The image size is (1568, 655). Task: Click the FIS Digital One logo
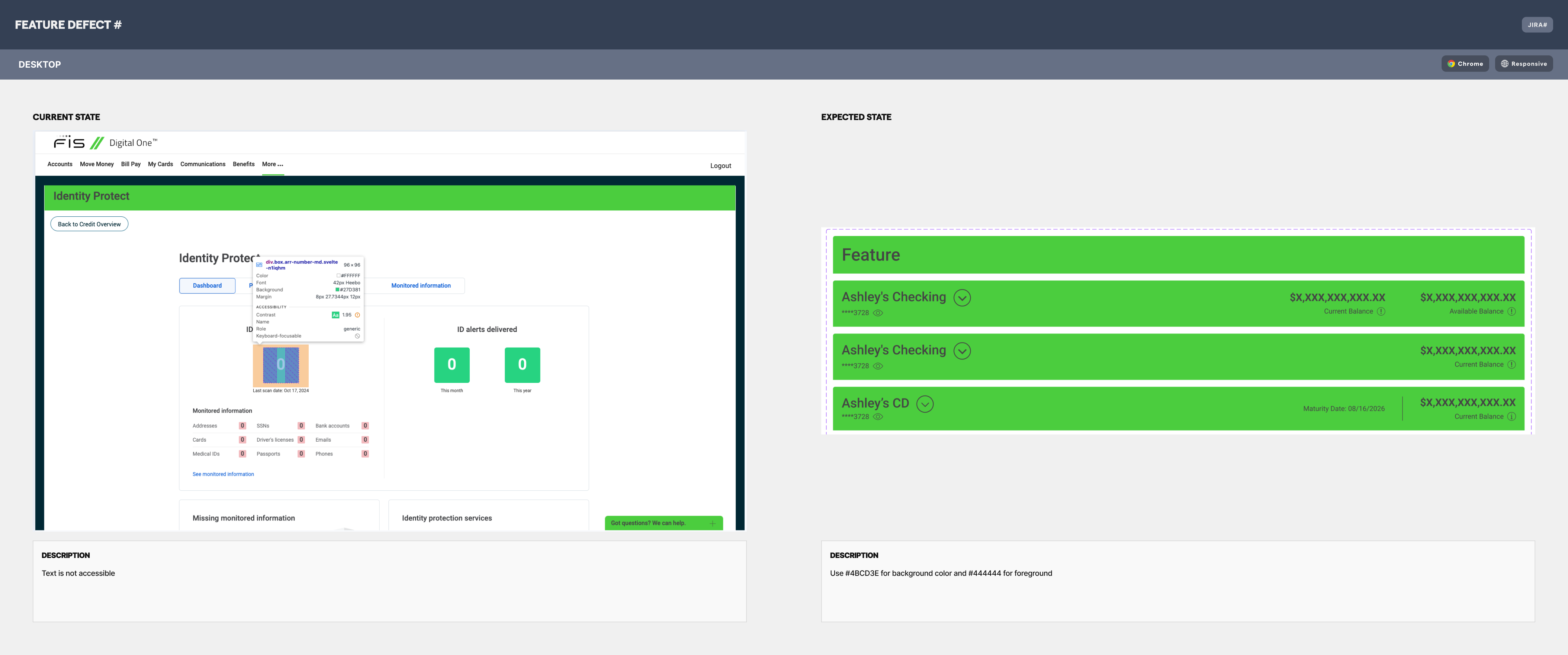(x=105, y=142)
